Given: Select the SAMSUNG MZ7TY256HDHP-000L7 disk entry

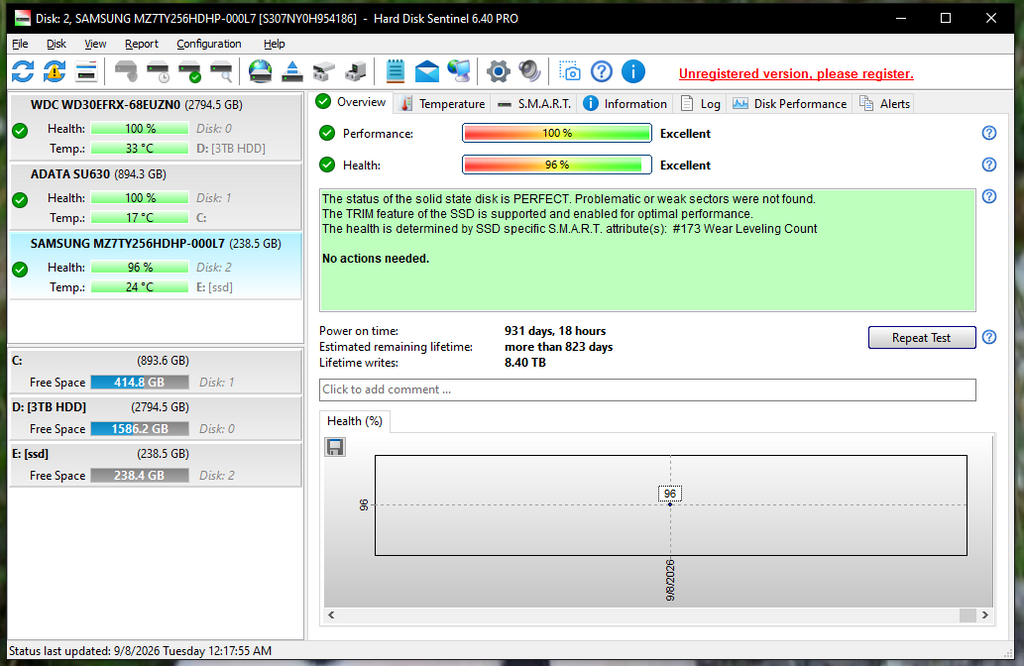Looking at the screenshot, I should click(155, 266).
